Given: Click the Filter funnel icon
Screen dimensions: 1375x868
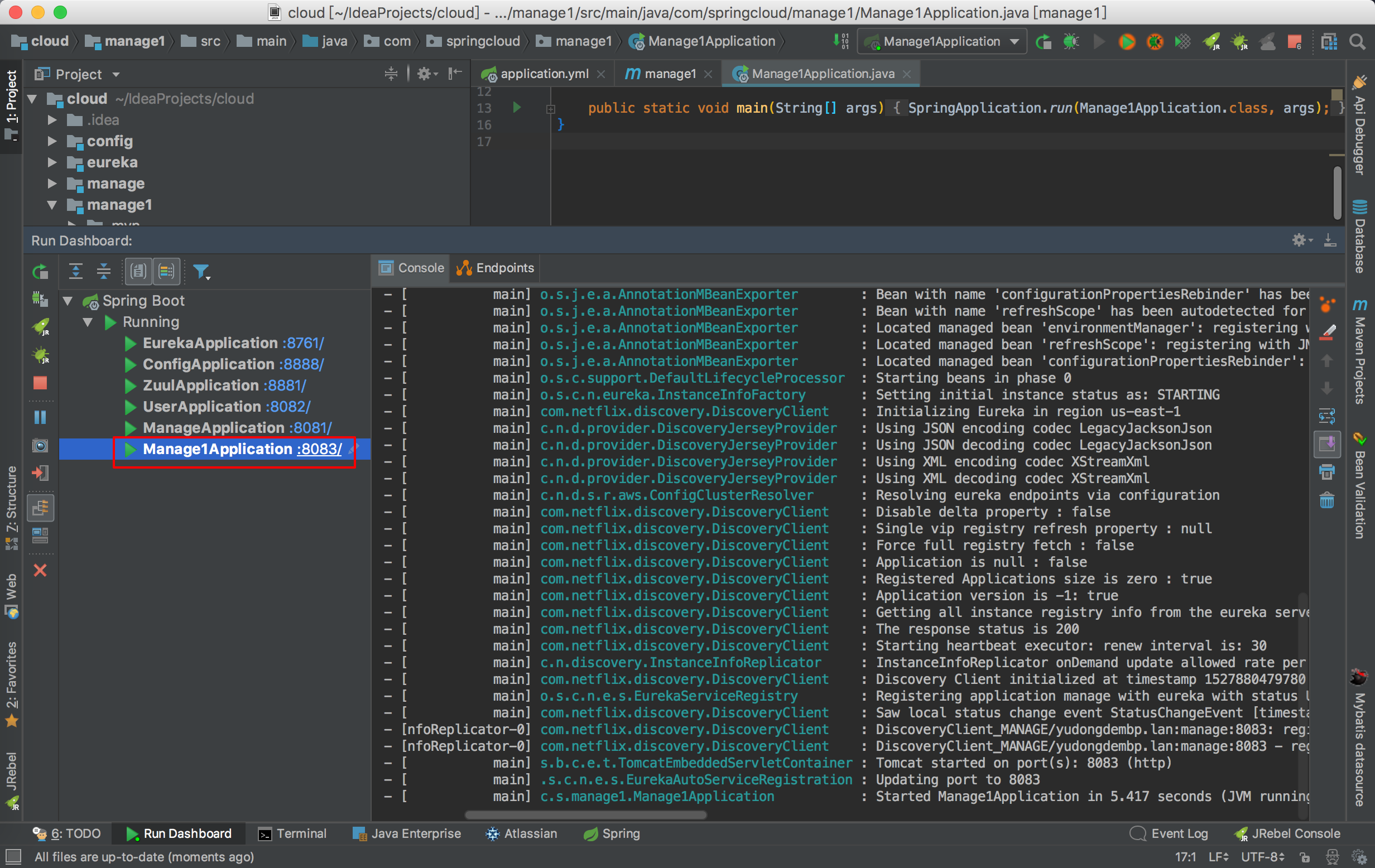Looking at the screenshot, I should click(201, 272).
